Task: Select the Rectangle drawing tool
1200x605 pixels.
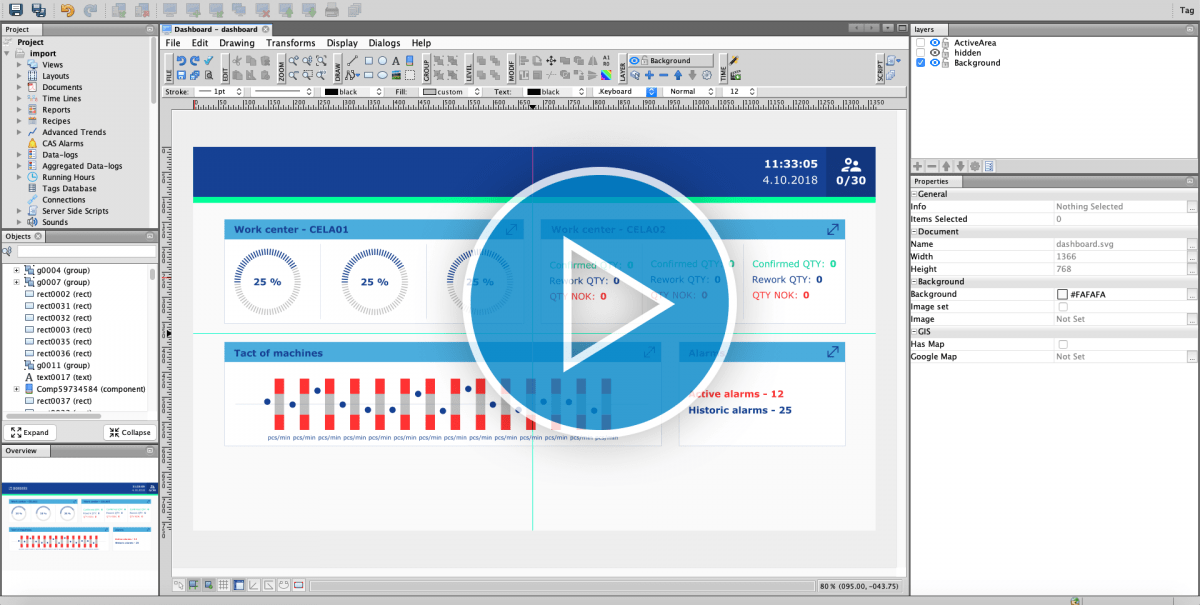Action: point(368,61)
